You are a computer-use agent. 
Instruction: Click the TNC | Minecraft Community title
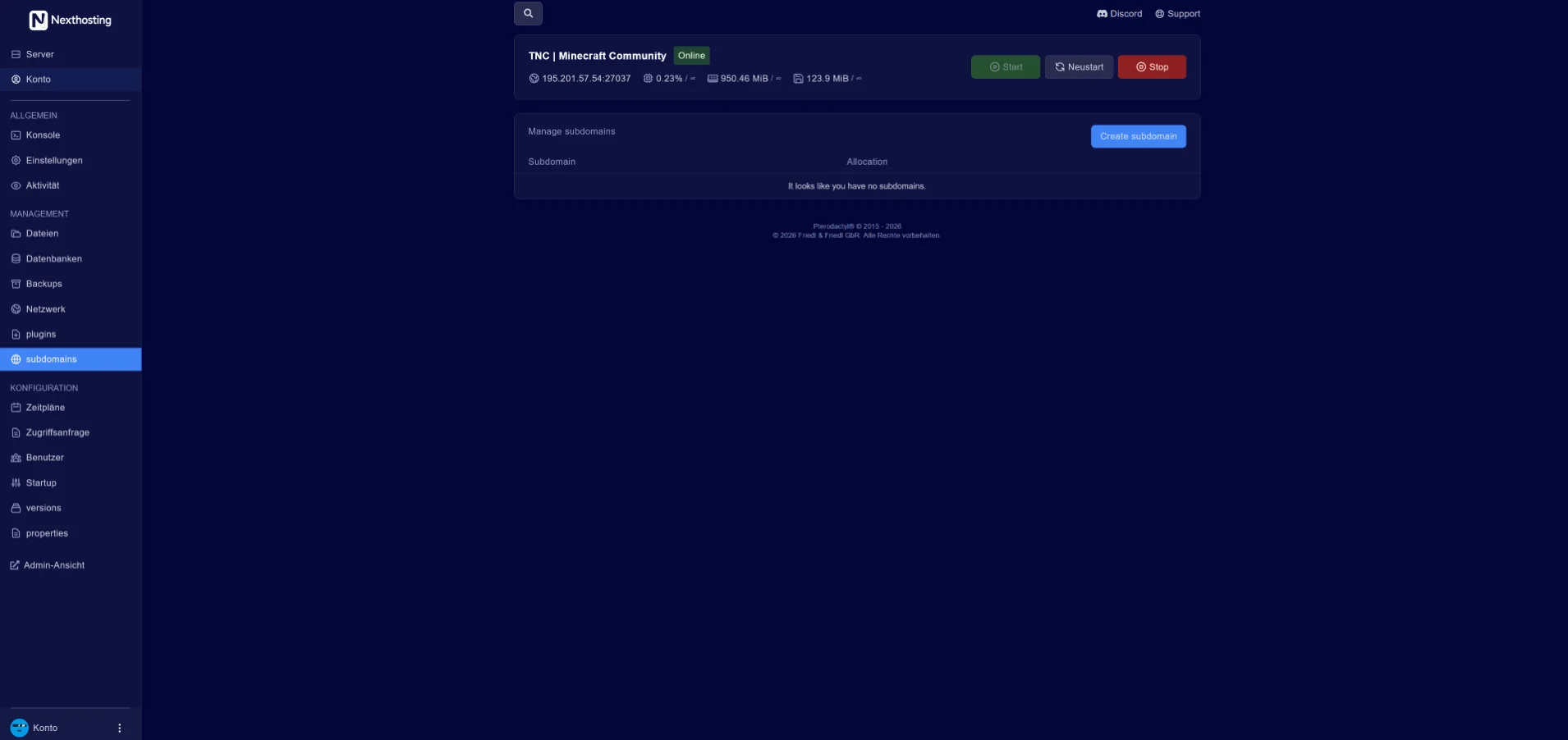(x=597, y=56)
